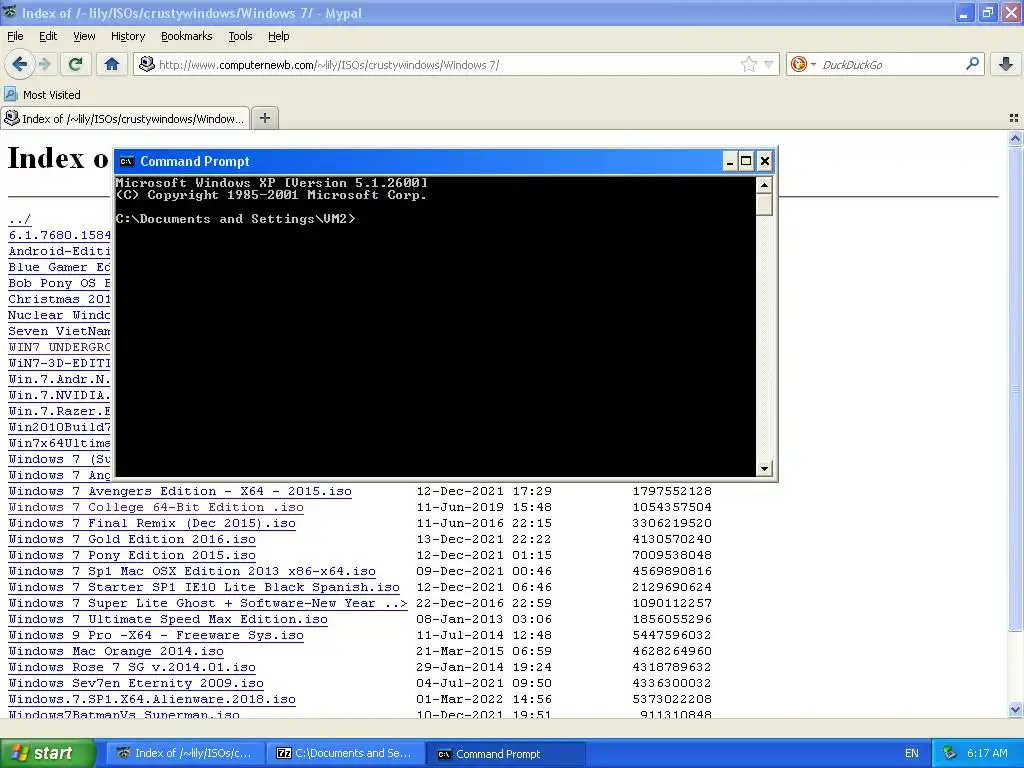1024x768 pixels.
Task: Go back with the browser Back arrow
Action: (20, 64)
